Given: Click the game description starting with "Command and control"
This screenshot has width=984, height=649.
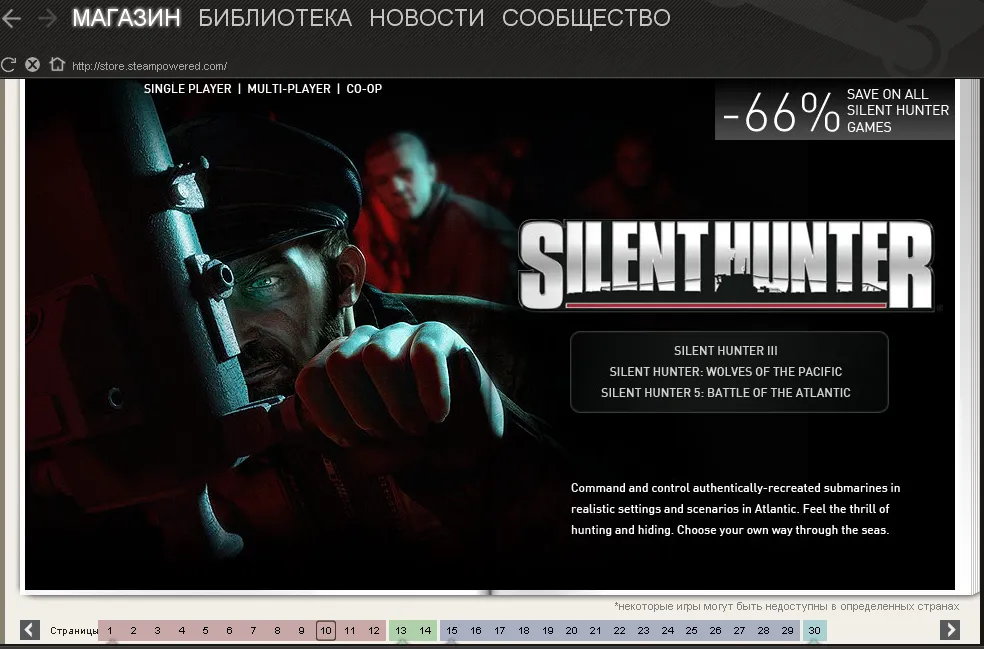Looking at the screenshot, I should 735,509.
